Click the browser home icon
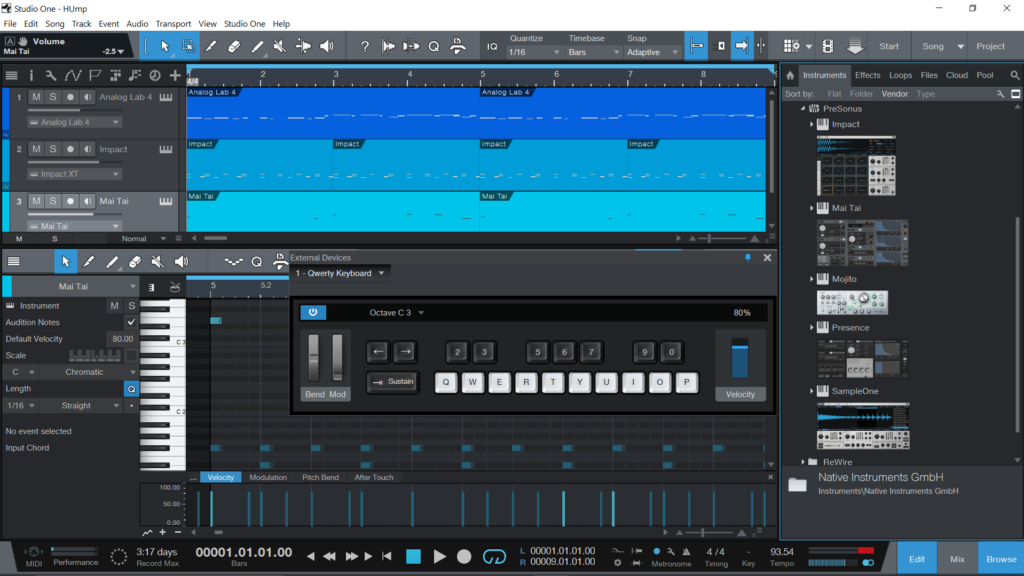The height and width of the screenshot is (576, 1024). click(790, 75)
